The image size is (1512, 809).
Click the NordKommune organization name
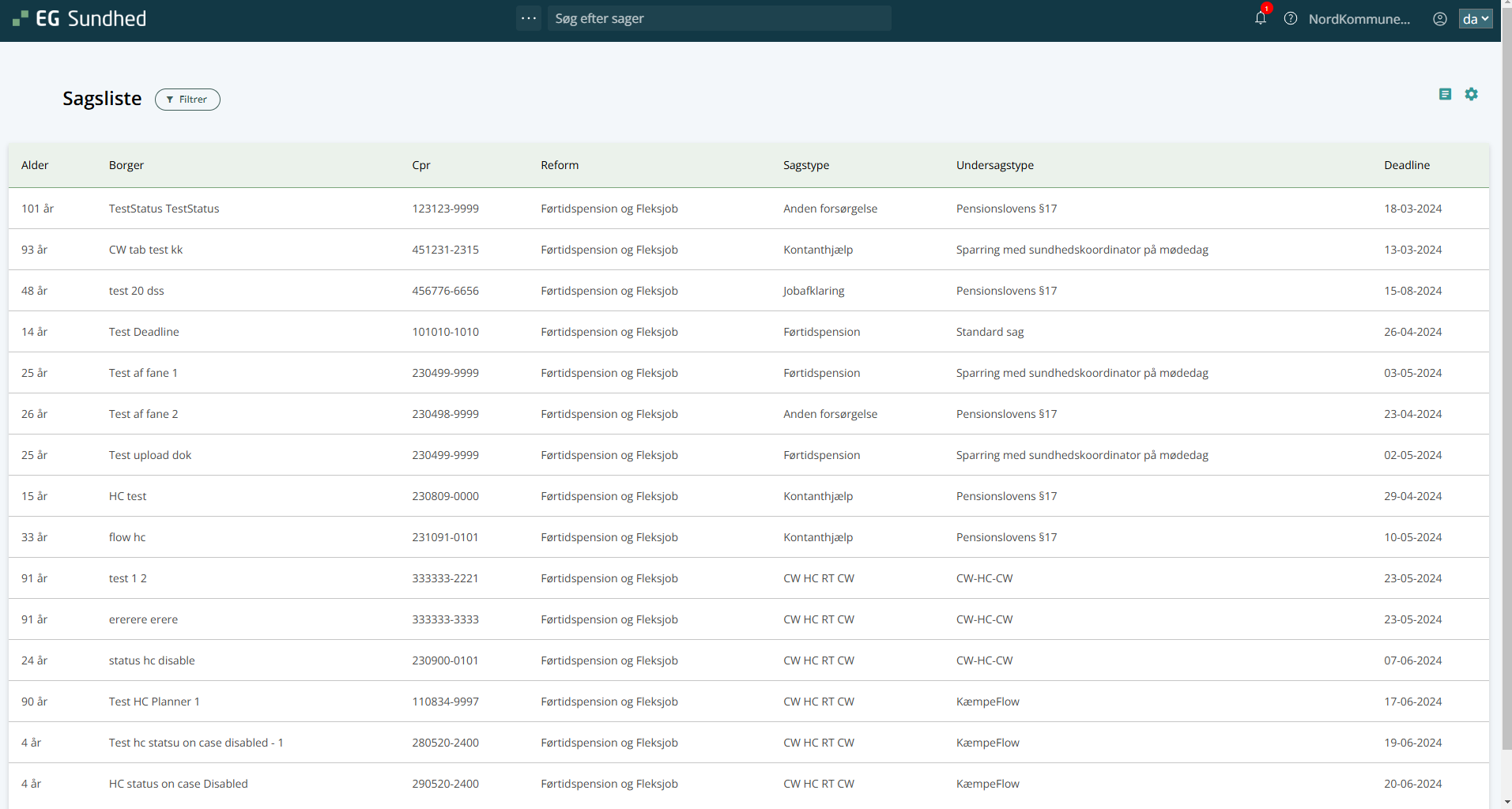1359,19
